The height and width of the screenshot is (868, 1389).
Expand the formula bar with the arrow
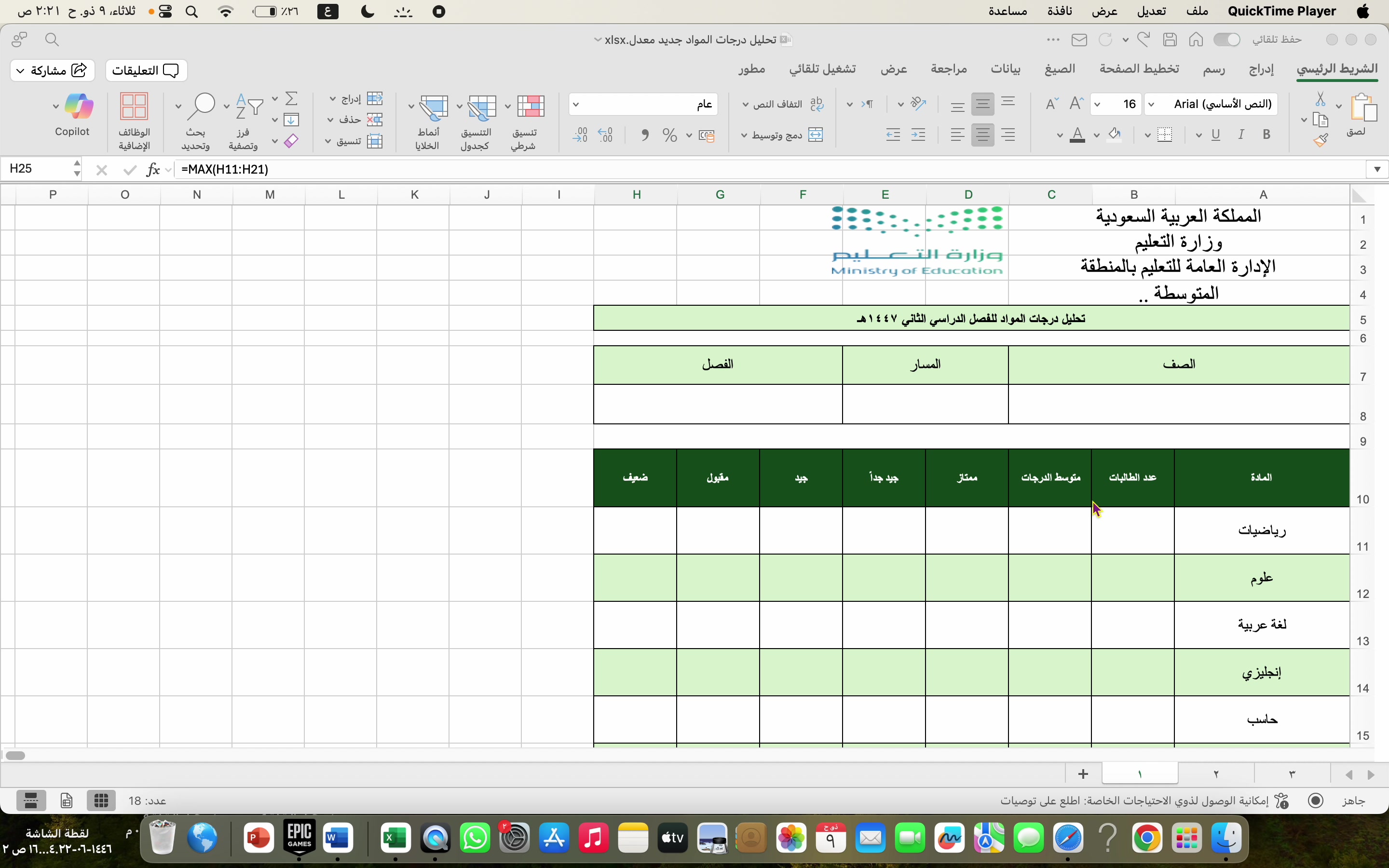pos(1377,169)
